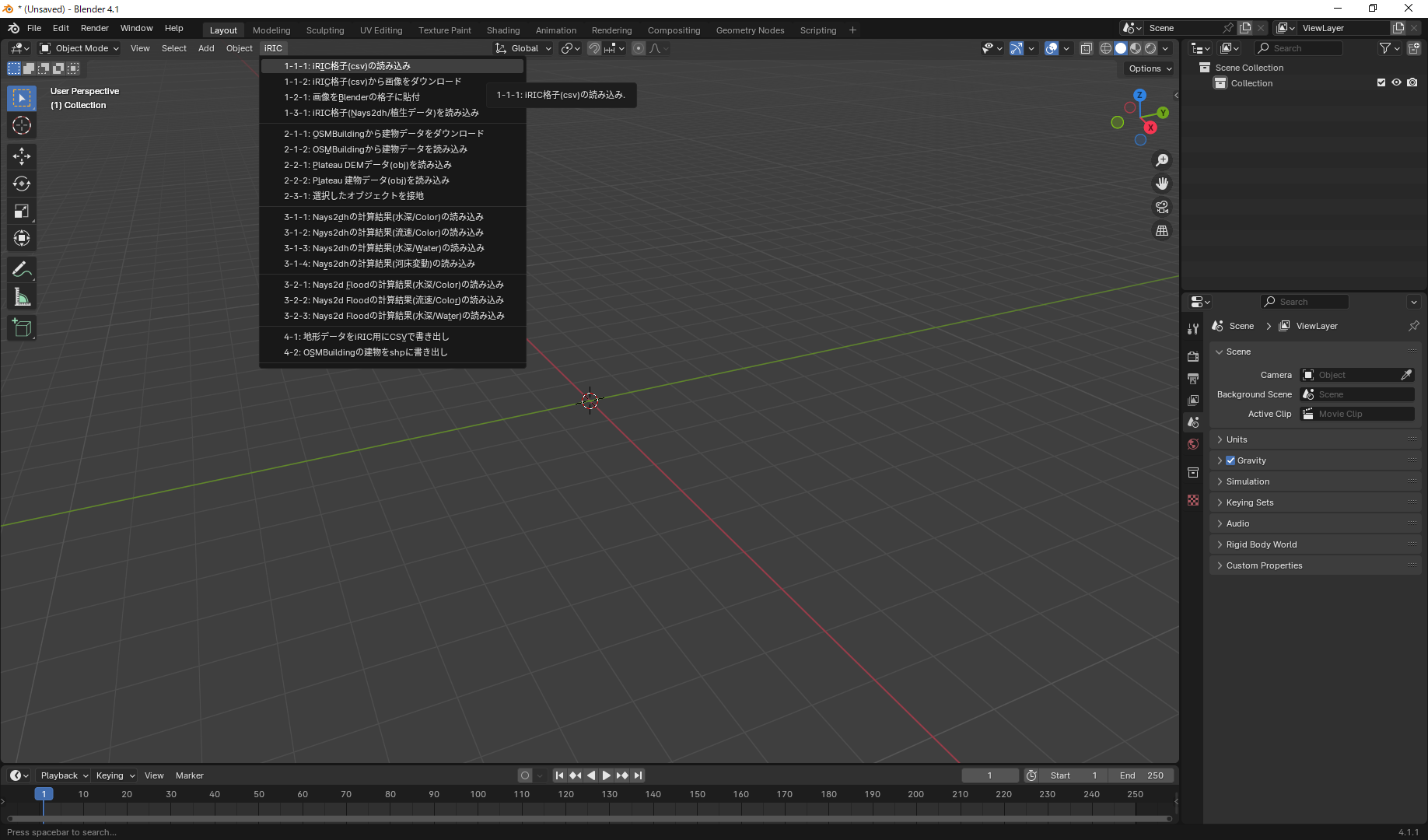Open the Texture properties tab
This screenshot has width=1428, height=840.
tap(1193, 500)
